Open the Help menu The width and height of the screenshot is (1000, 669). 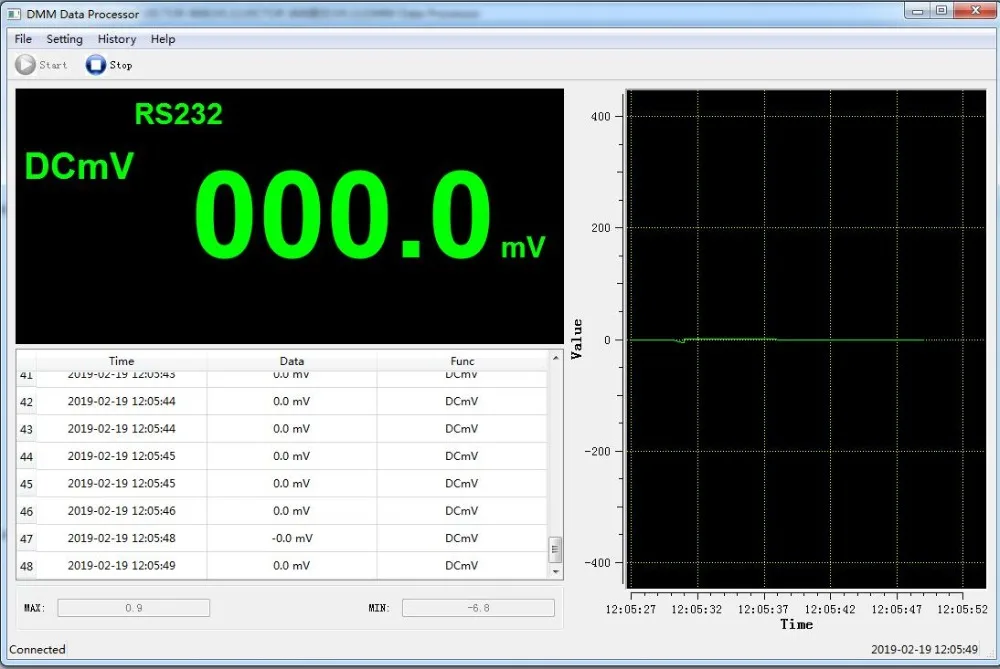(163, 39)
